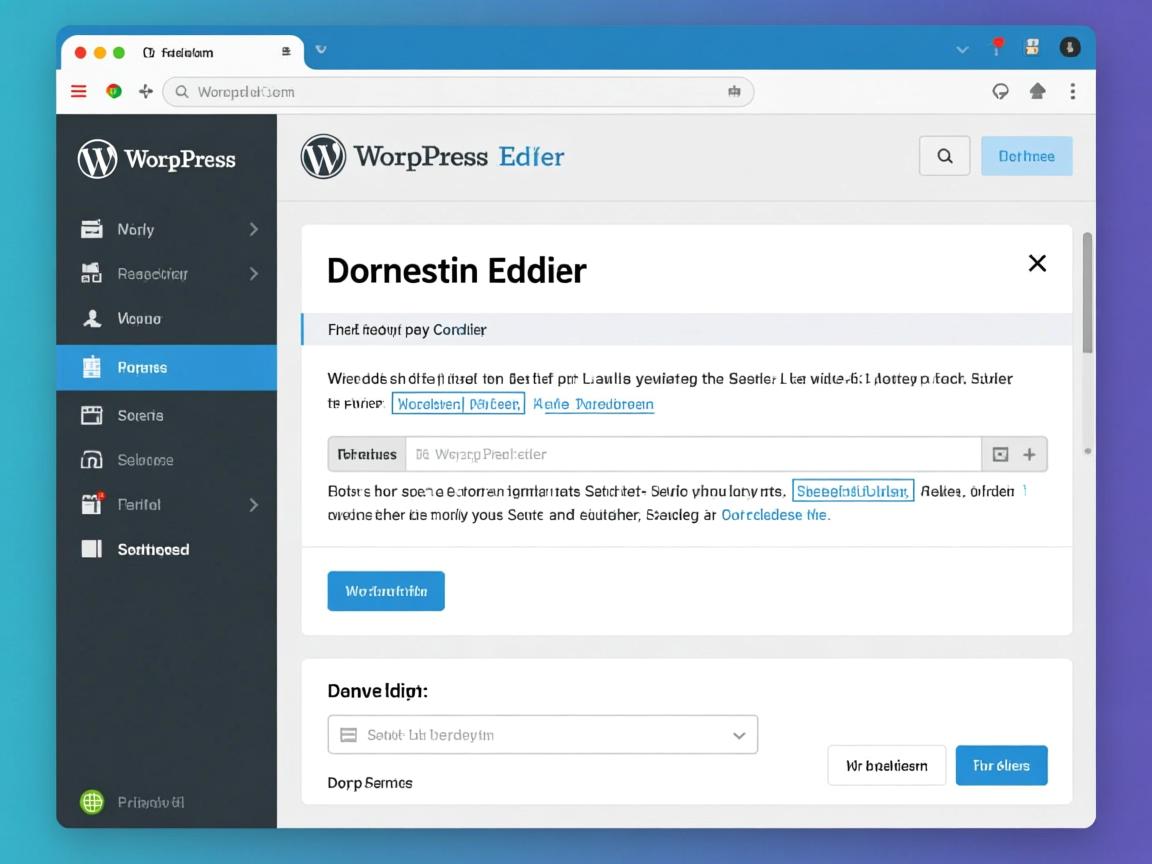Open the three-dot browser menu
Viewport: 1152px width, 864px height.
pyautogui.click(x=1073, y=91)
